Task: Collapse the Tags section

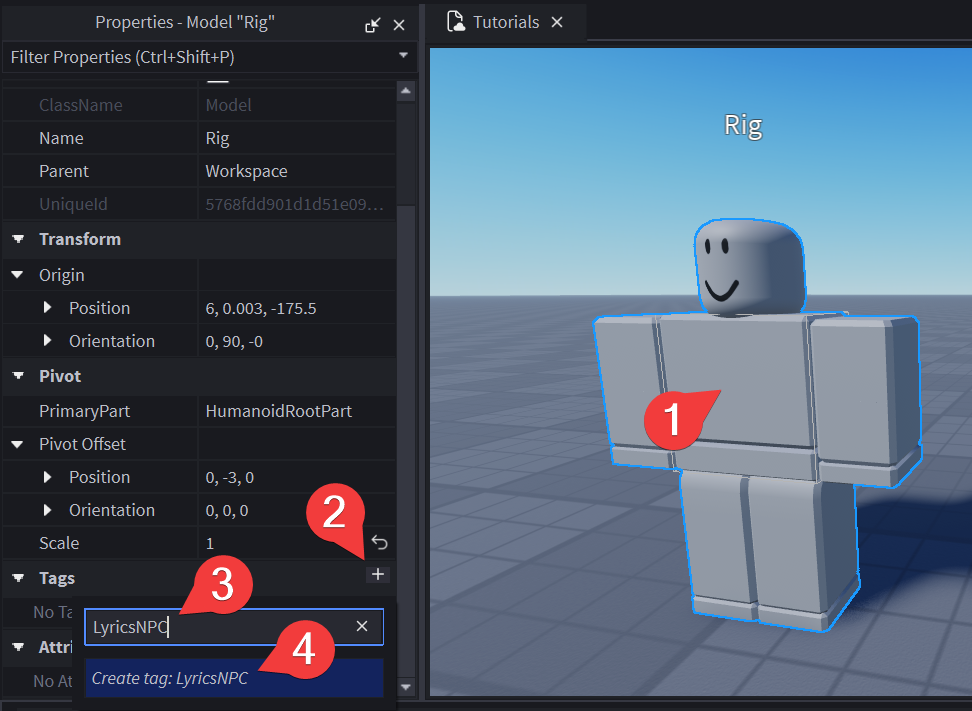Action: [x=18, y=578]
